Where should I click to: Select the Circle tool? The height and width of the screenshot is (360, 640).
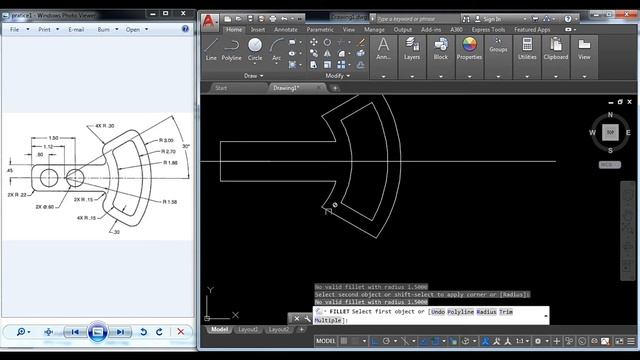(x=255, y=49)
